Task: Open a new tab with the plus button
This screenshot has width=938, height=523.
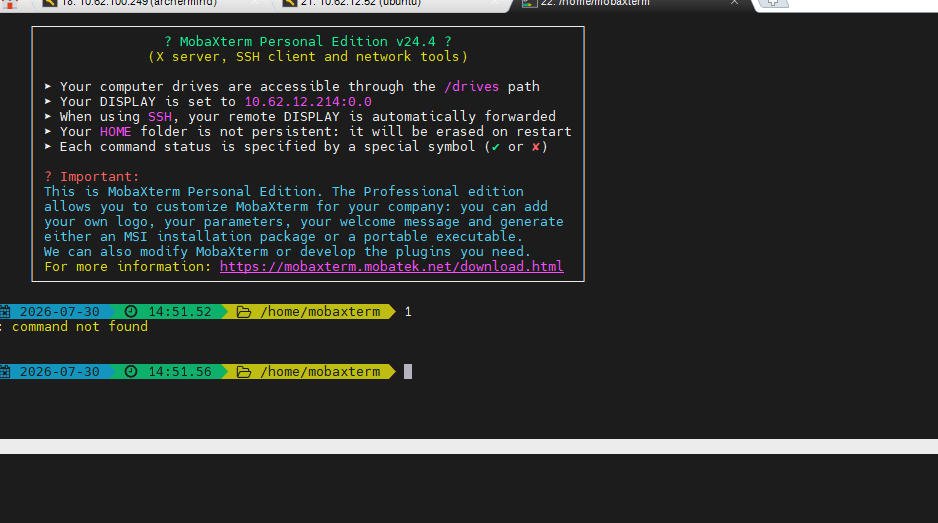Action: click(x=773, y=3)
